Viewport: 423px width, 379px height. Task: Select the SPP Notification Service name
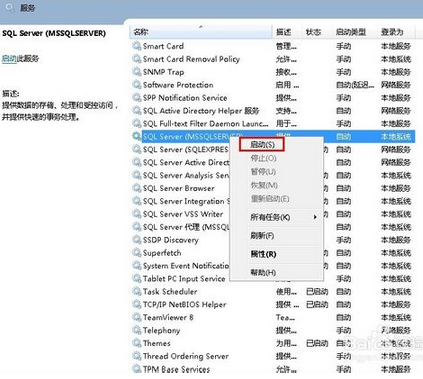click(185, 98)
